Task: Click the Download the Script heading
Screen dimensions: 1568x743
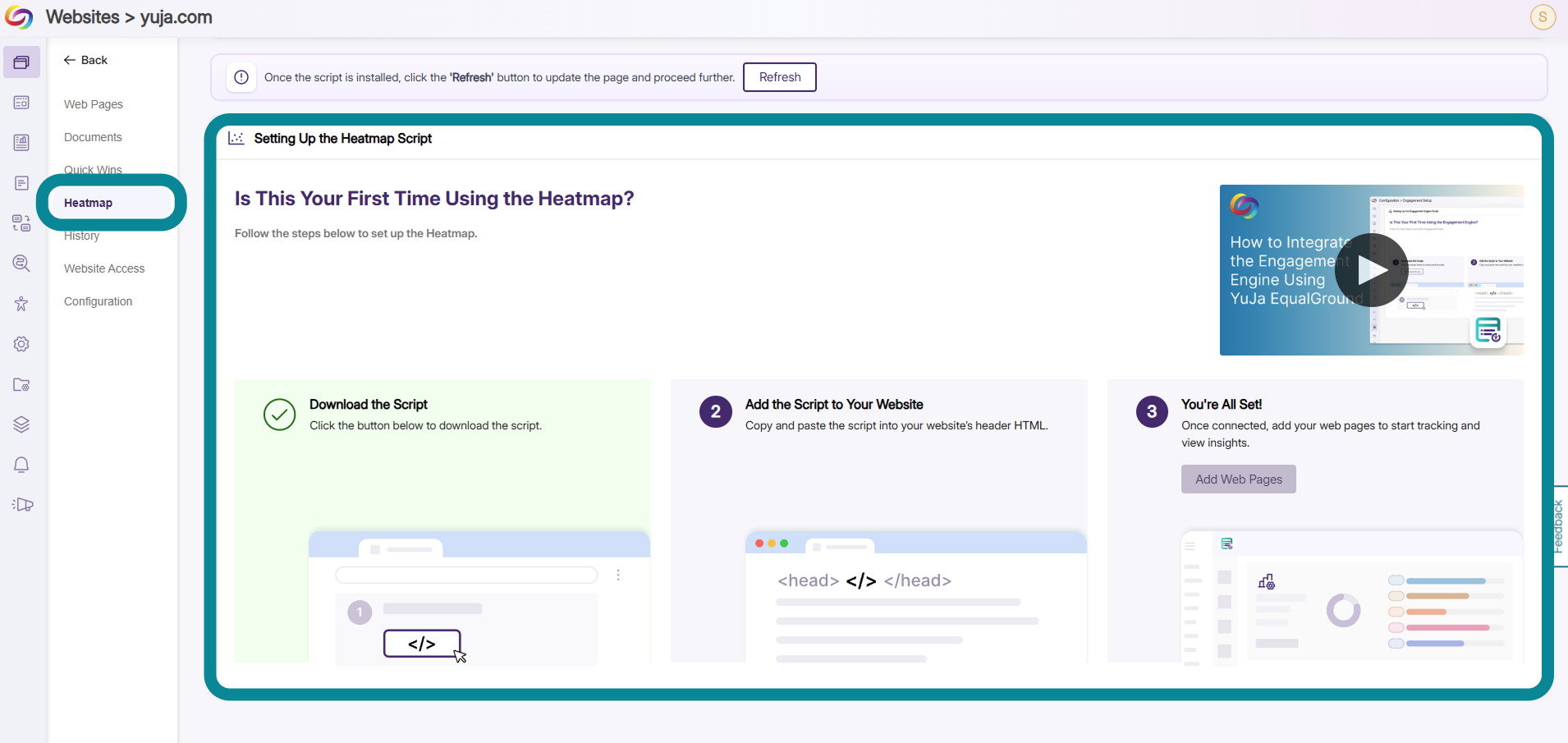Action: [369, 404]
